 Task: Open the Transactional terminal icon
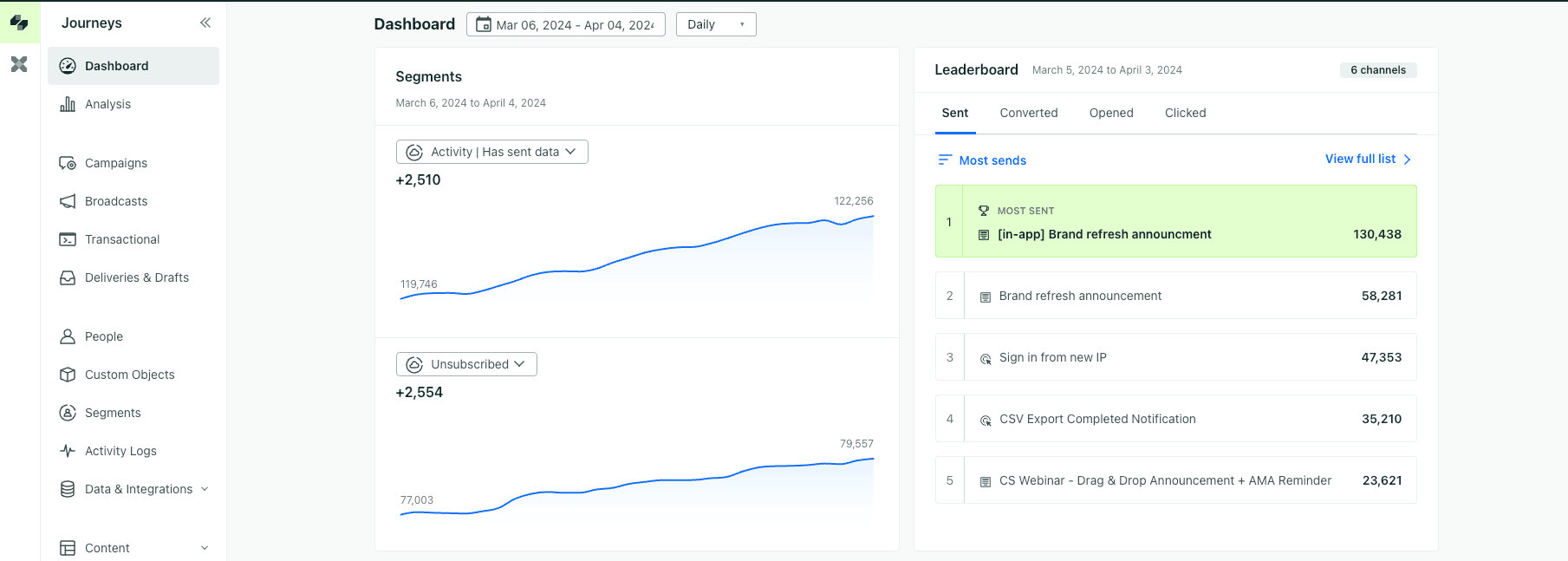click(x=68, y=239)
